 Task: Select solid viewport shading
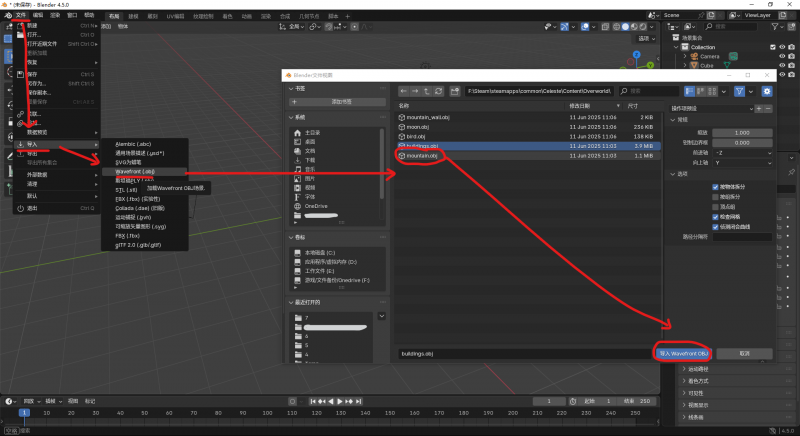click(626, 27)
